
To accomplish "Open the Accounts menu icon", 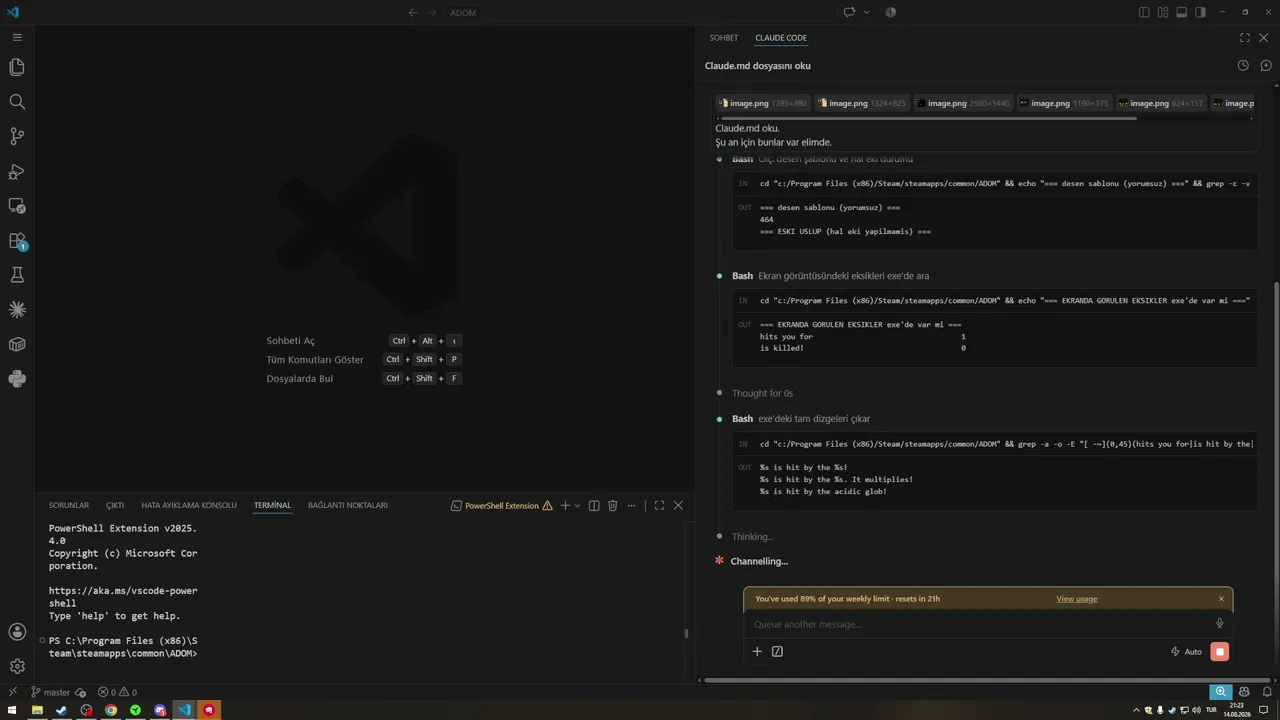I will coord(17,632).
